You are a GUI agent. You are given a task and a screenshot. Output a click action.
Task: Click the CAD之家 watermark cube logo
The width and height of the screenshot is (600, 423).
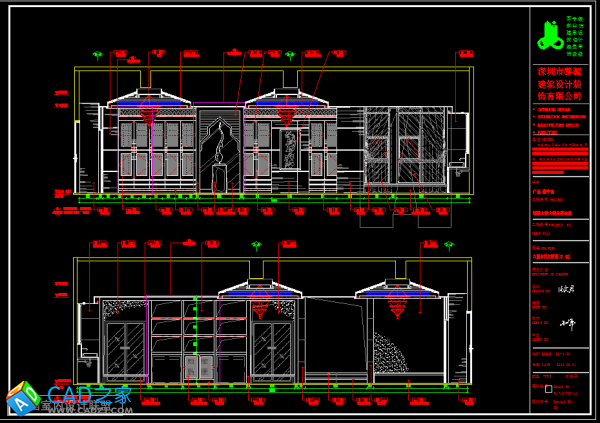click(22, 398)
